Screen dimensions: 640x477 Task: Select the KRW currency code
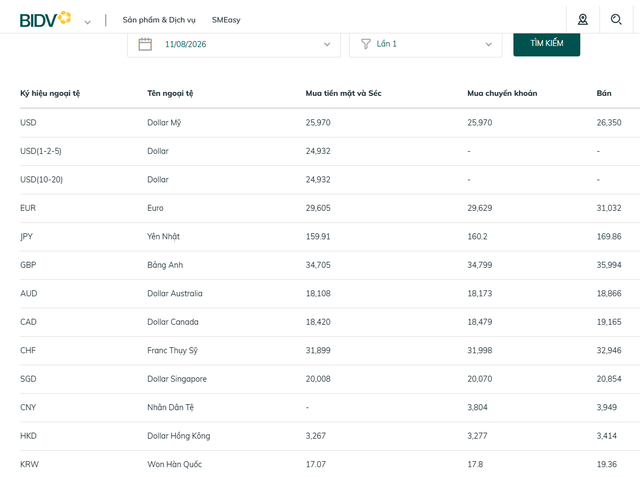pyautogui.click(x=29, y=464)
